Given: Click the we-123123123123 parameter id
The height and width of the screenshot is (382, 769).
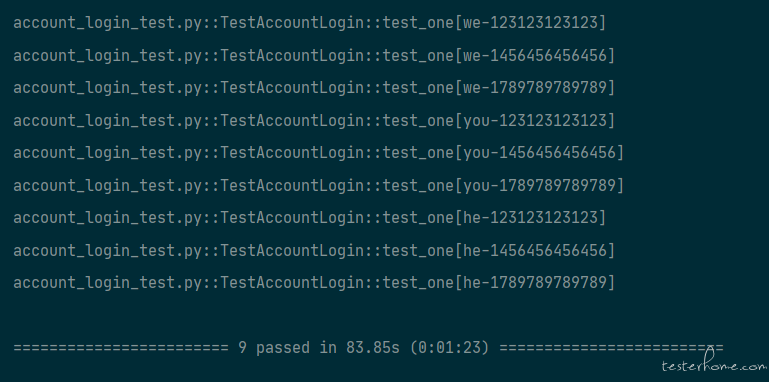Looking at the screenshot, I should click(530, 23).
